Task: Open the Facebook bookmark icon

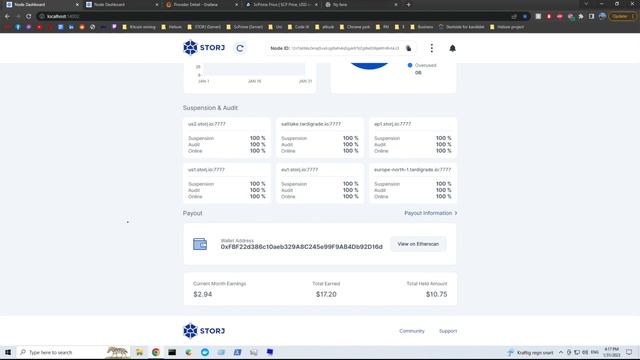Action: click(x=18, y=27)
